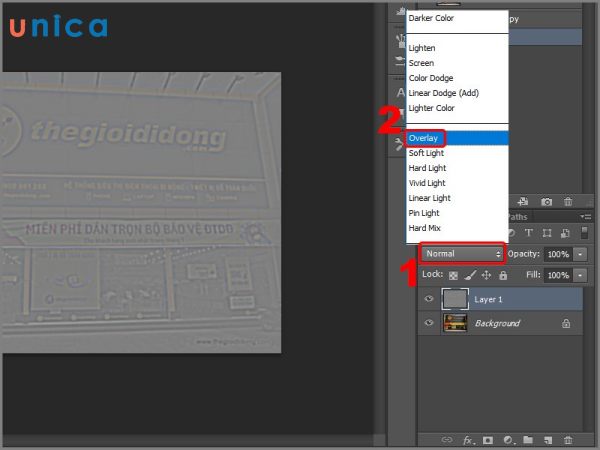
Task: Click the Opacity 100% field
Action: [x=558, y=254]
